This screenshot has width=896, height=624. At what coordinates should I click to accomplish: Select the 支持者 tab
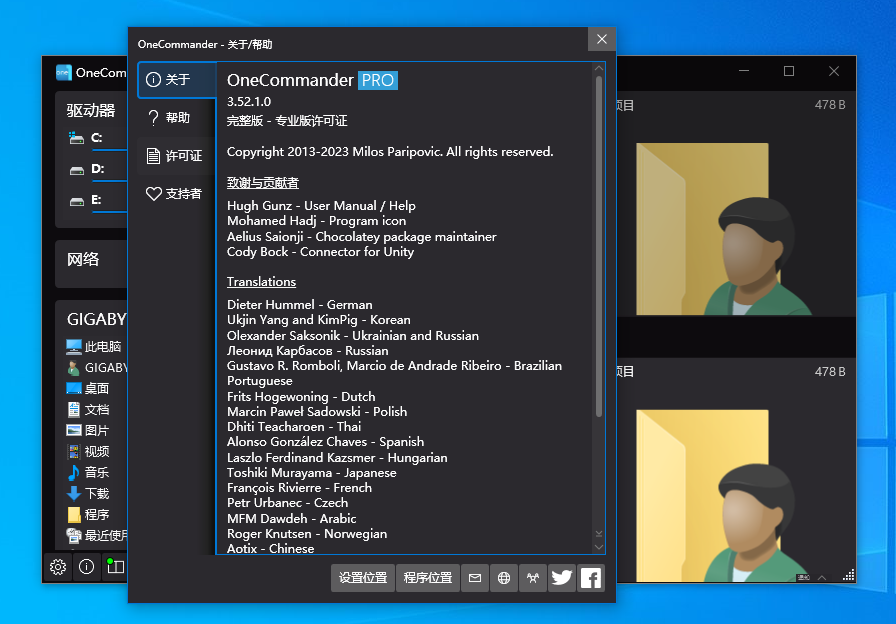[x=176, y=194]
